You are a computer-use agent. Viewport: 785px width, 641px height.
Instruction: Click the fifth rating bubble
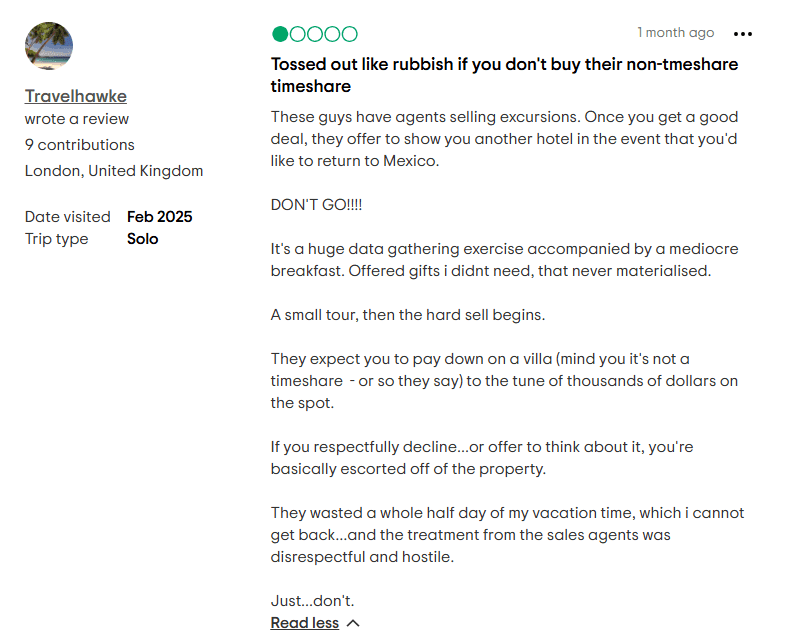[349, 34]
